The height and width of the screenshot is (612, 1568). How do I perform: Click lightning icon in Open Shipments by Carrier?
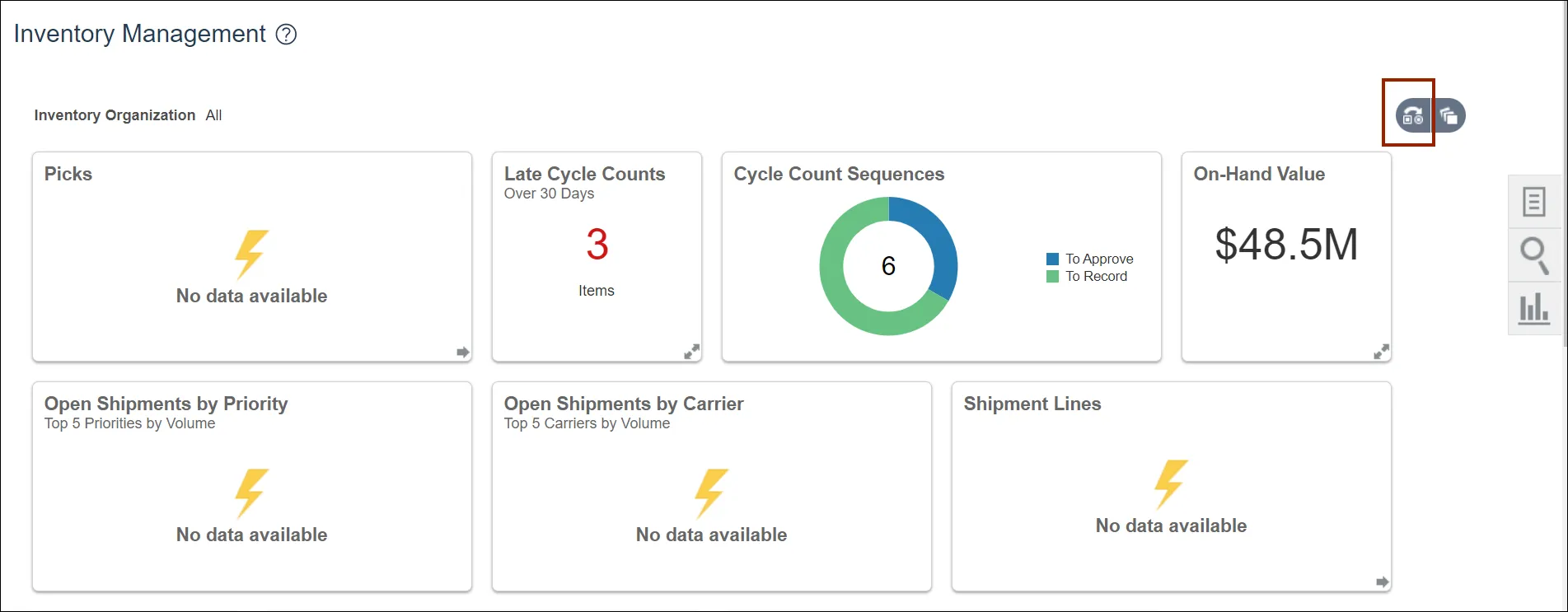pos(711,493)
